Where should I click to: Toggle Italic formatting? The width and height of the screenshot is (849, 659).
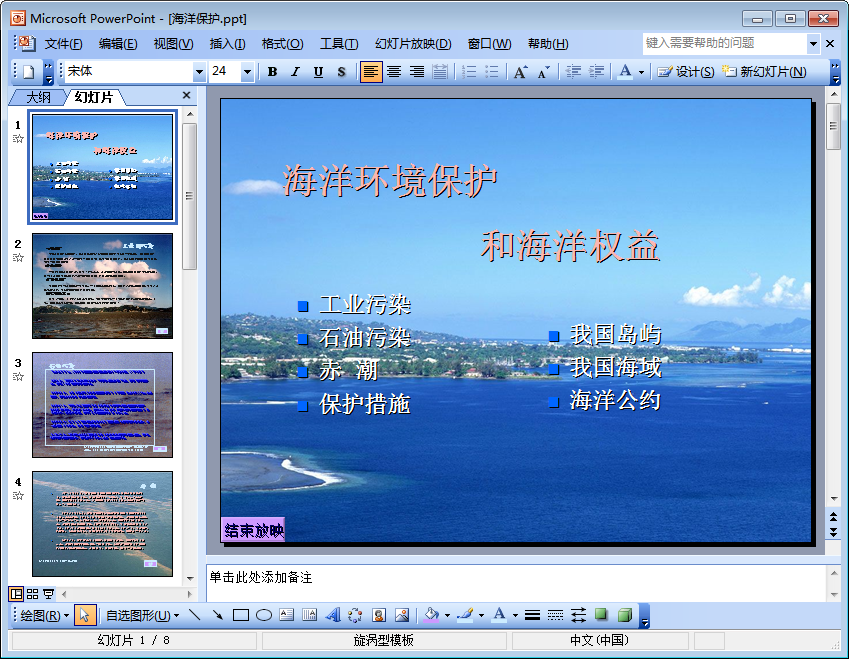click(x=295, y=71)
